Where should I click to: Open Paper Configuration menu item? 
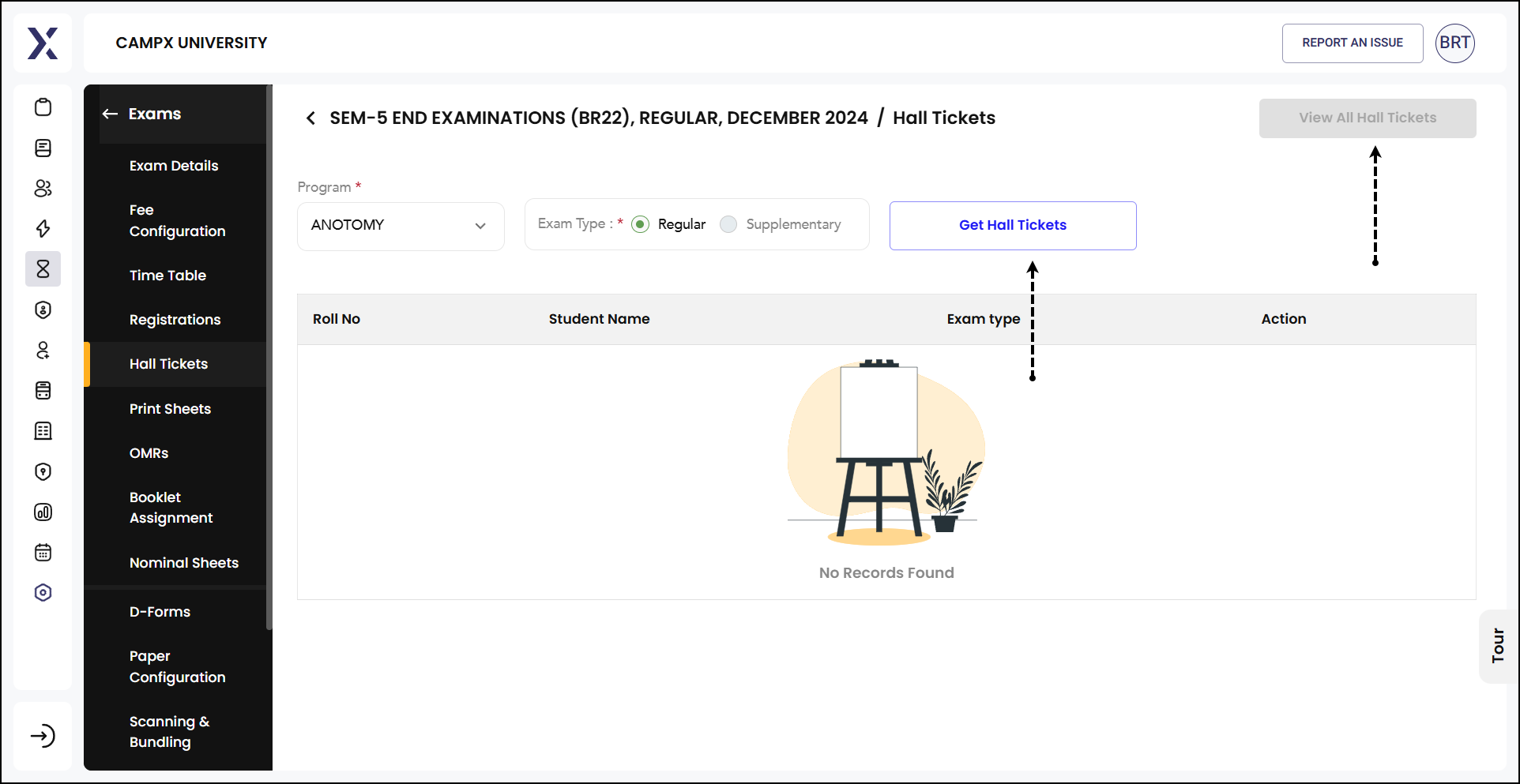177,666
